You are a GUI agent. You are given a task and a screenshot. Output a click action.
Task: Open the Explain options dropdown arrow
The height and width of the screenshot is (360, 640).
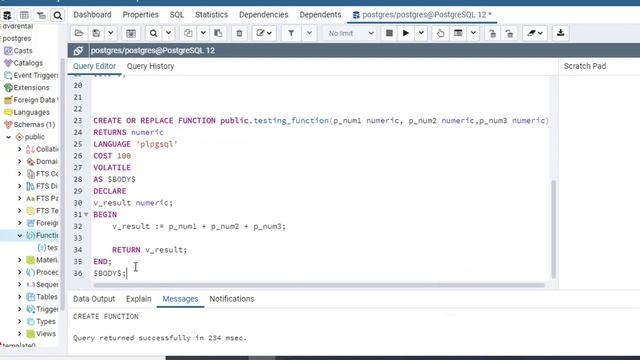pos(473,33)
